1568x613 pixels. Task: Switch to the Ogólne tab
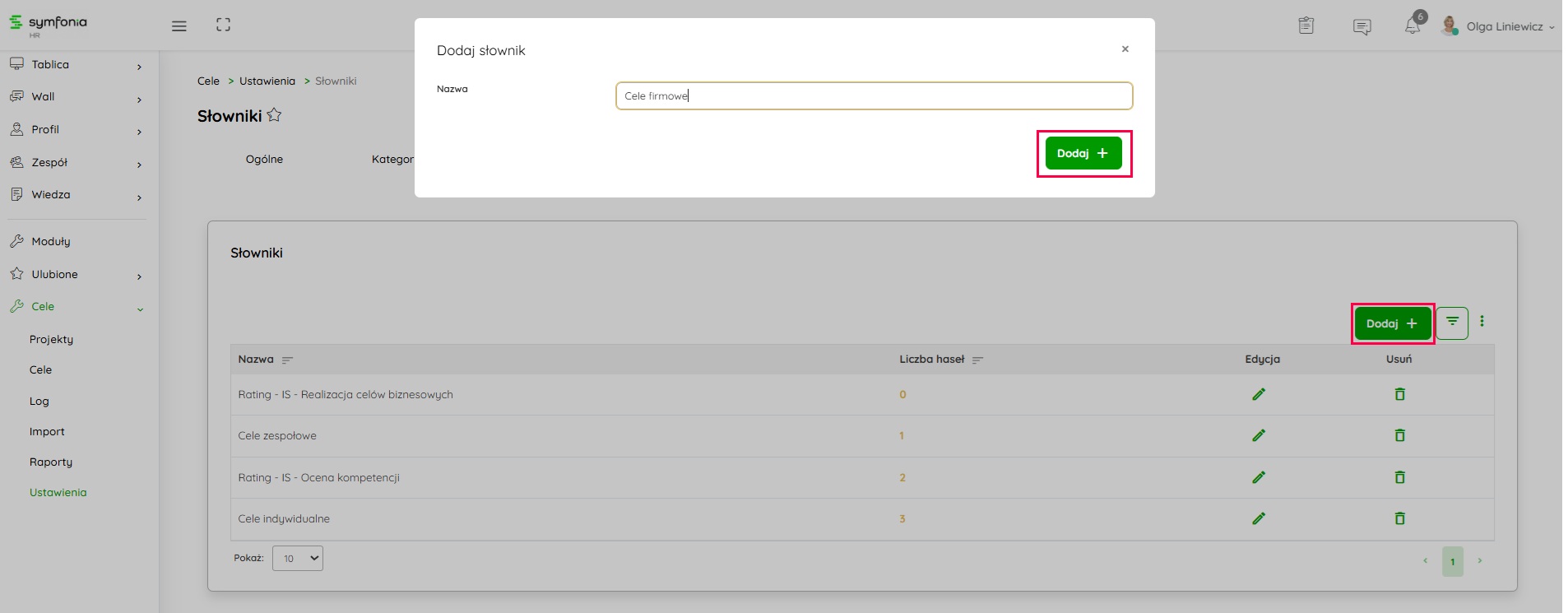264,160
